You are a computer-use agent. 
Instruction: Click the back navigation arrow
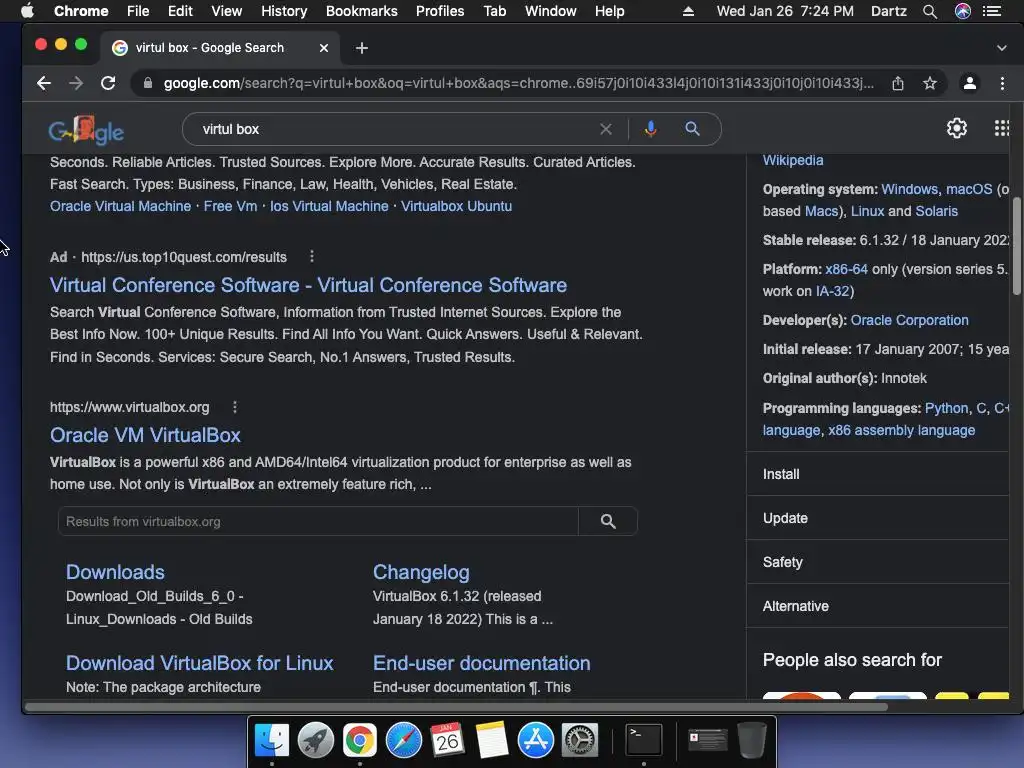[44, 83]
